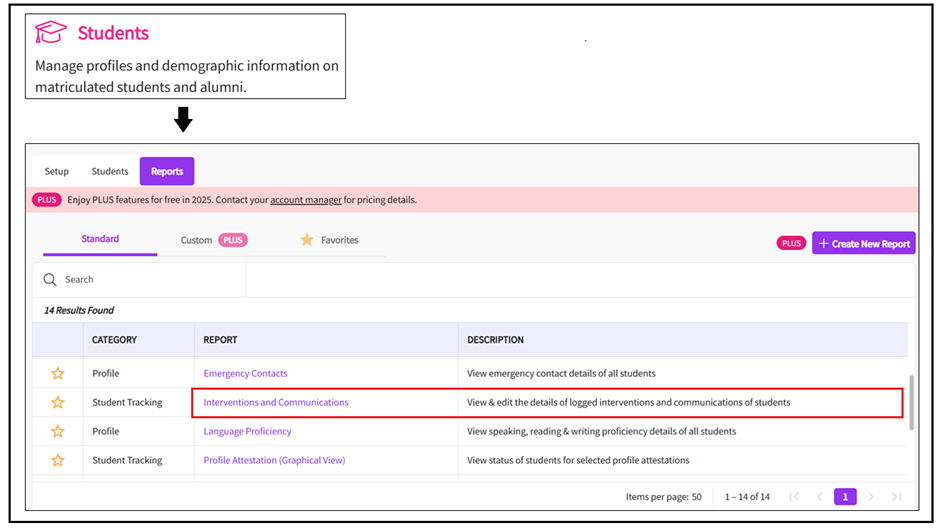Image resolution: width=940 pixels, height=528 pixels.
Task: Open the Setup tab
Action: coord(57,172)
